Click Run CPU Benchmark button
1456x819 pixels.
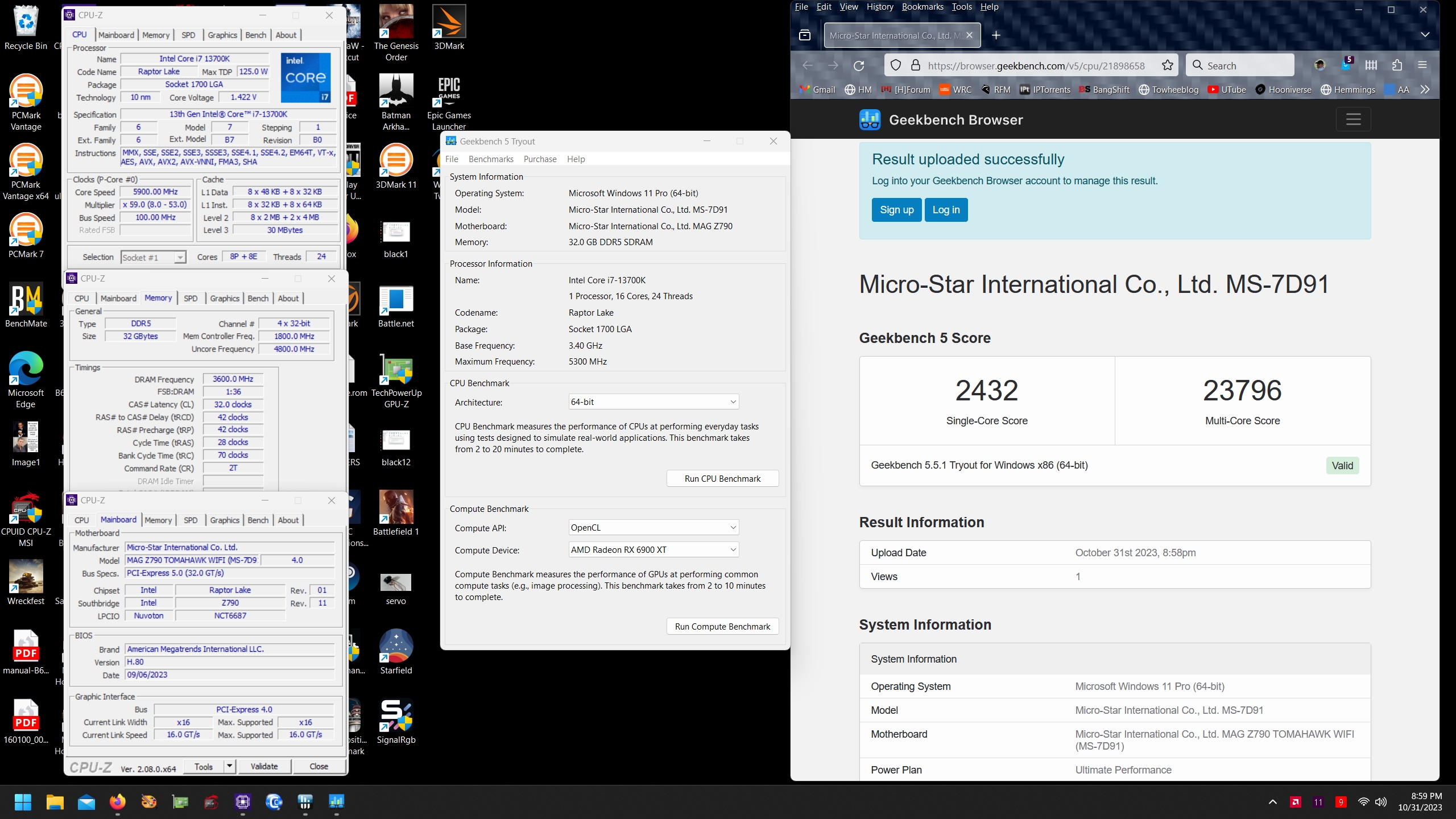pos(722,478)
